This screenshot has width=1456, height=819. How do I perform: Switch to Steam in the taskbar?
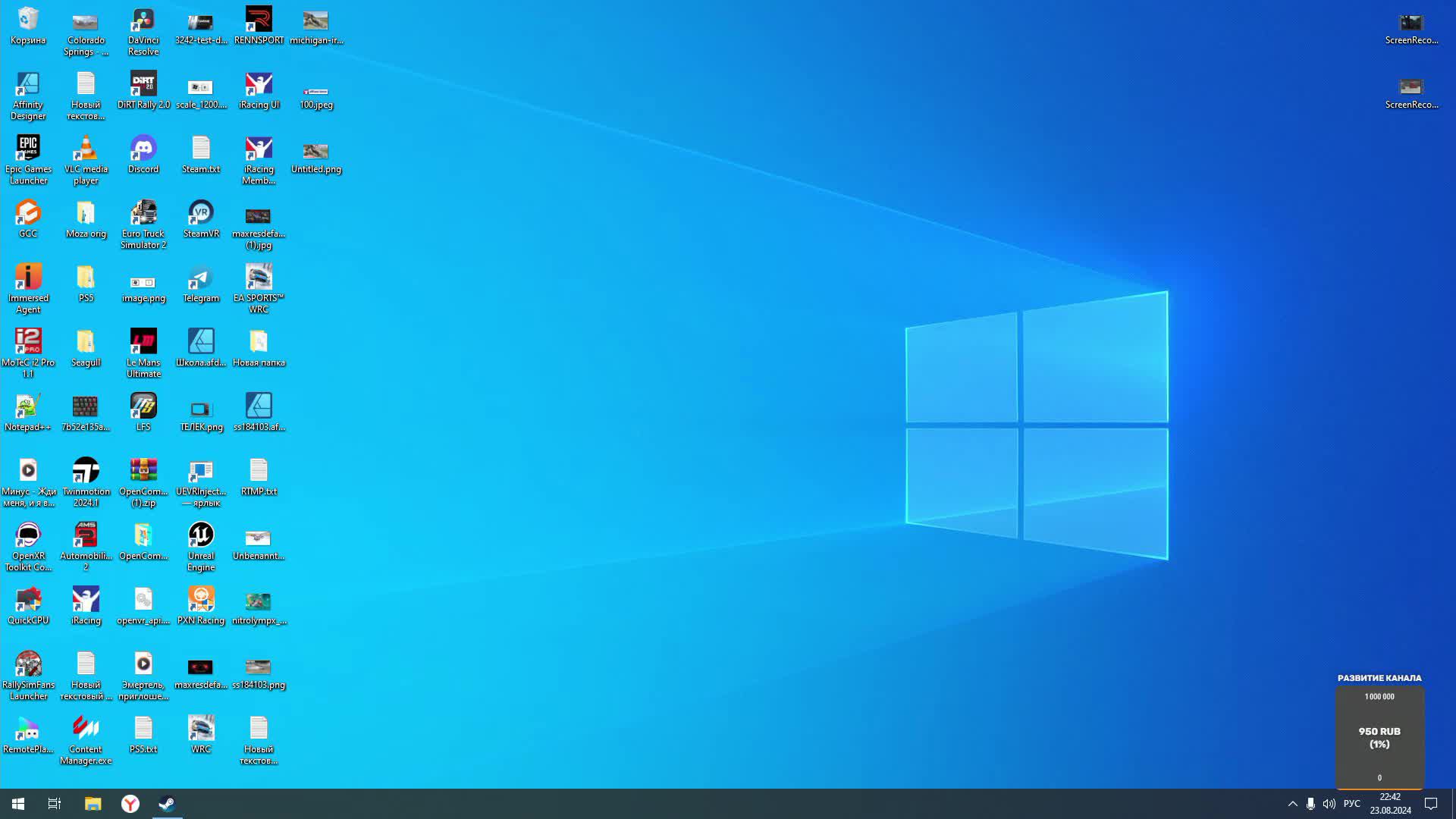167,804
